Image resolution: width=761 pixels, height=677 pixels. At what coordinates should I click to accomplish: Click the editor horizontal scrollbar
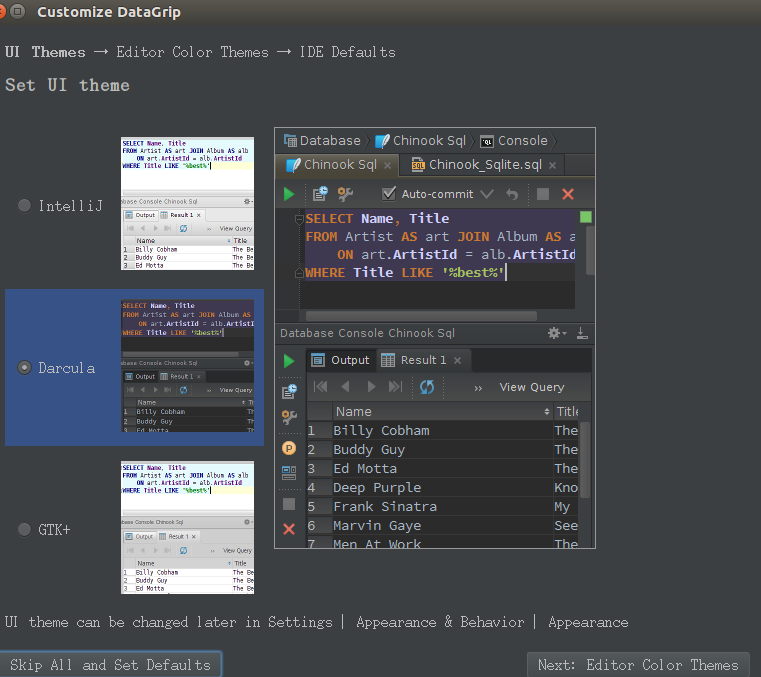421,316
